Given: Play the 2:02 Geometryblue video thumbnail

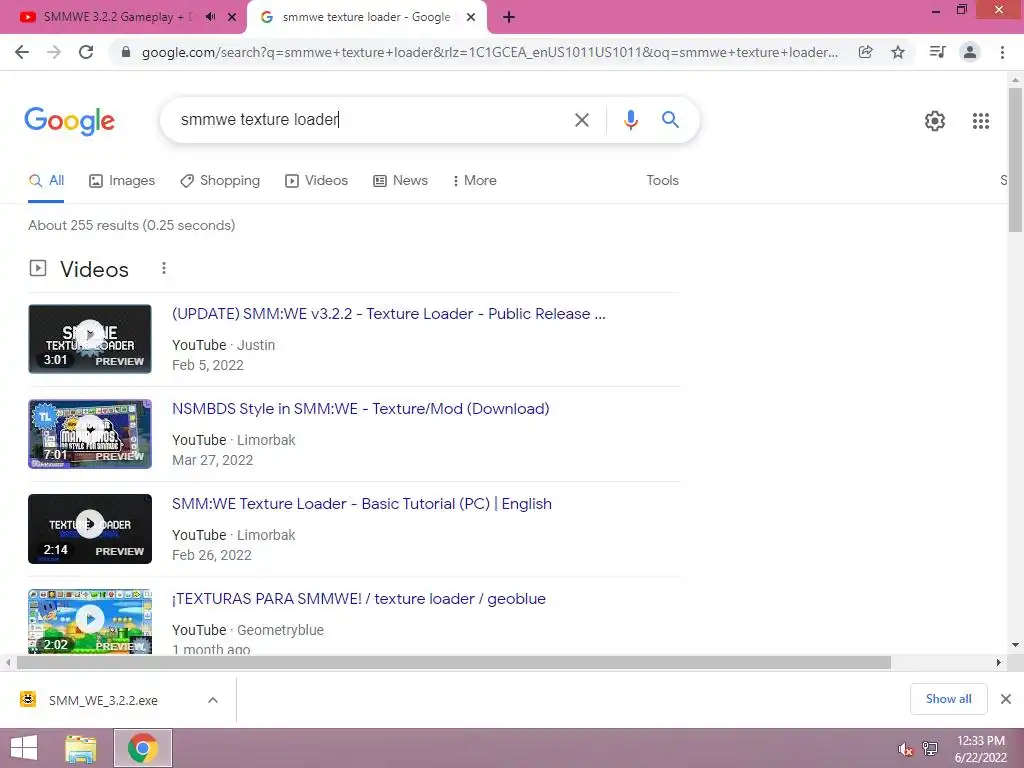Looking at the screenshot, I should click(90, 621).
